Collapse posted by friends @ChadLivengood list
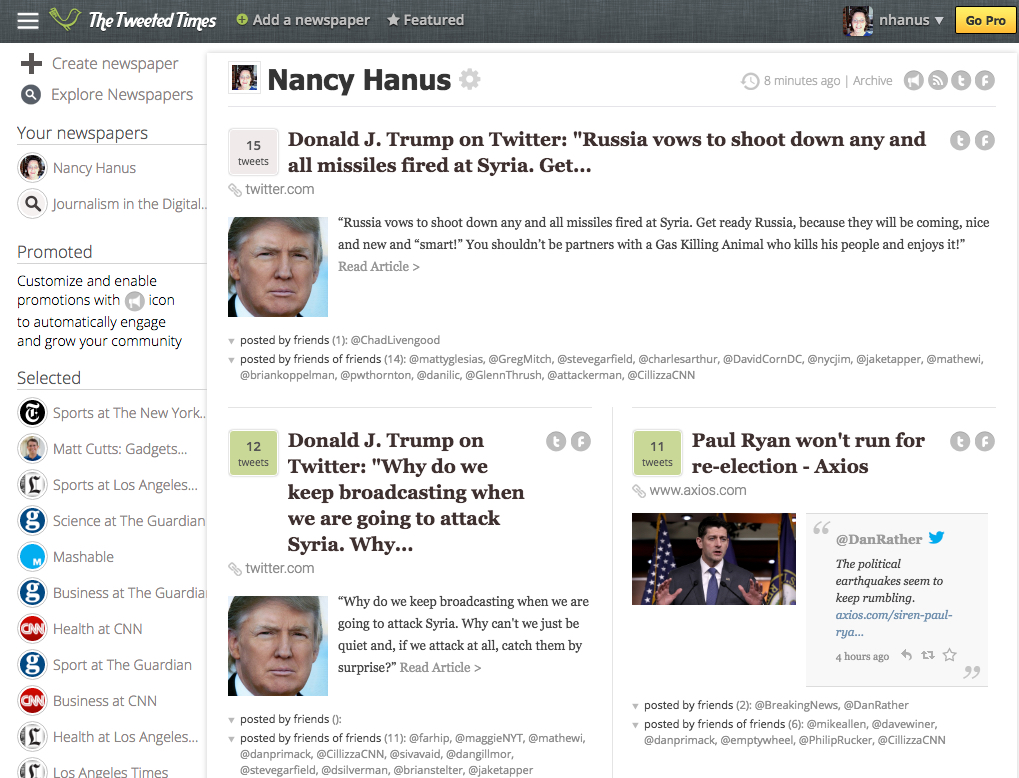 point(232,341)
